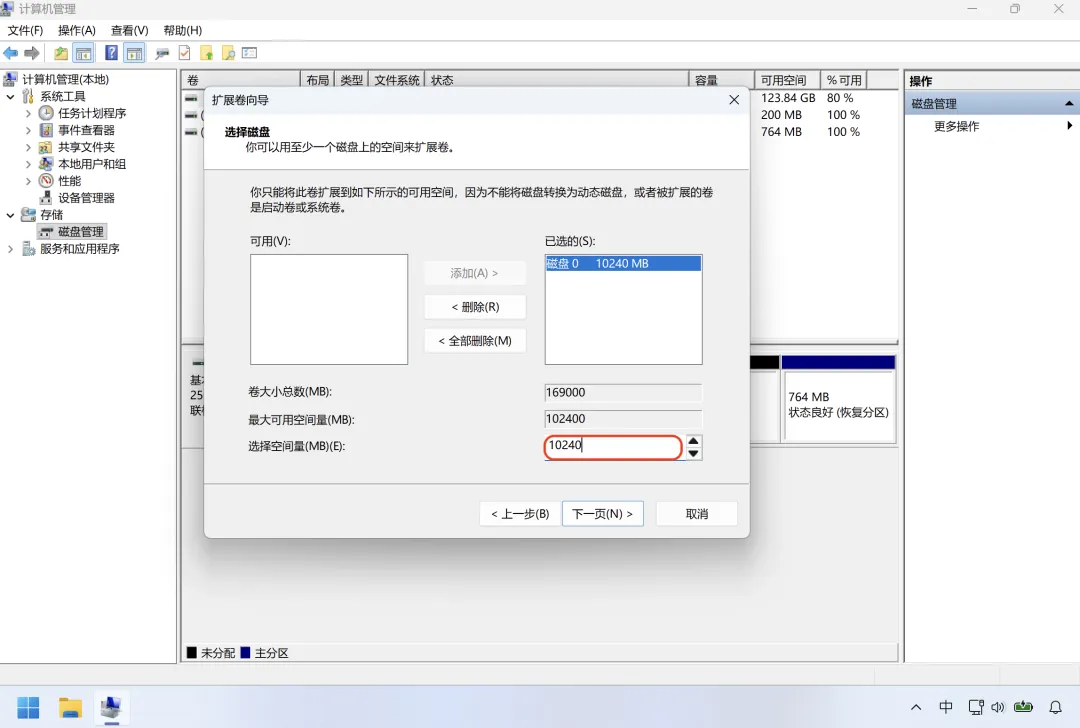Open the 更多操作 submenu arrow
The image size is (1080, 728).
pyautogui.click(x=1069, y=126)
